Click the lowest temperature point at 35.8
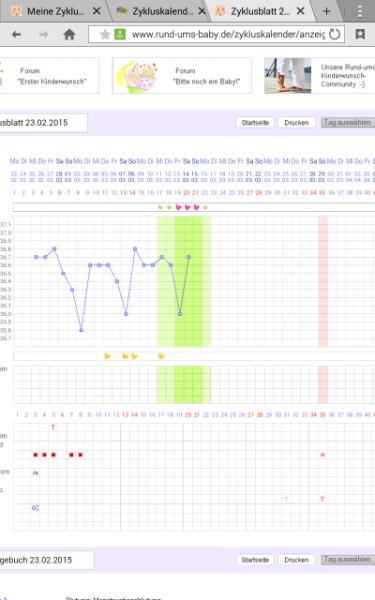This screenshot has width=375, height=600. click(81, 330)
